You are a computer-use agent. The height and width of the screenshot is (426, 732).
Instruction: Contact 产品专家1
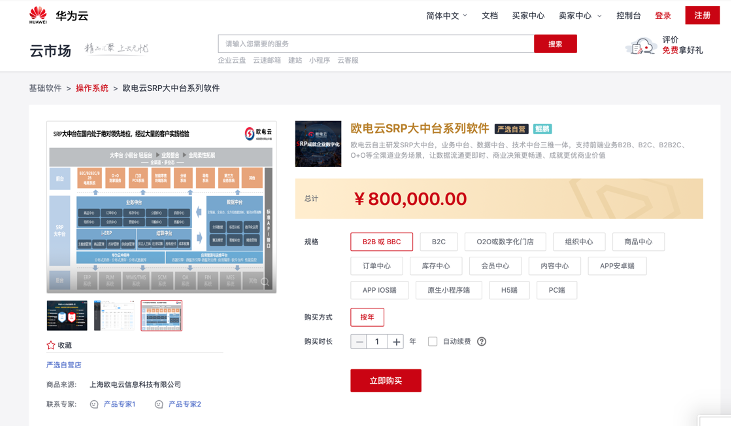click(120, 404)
